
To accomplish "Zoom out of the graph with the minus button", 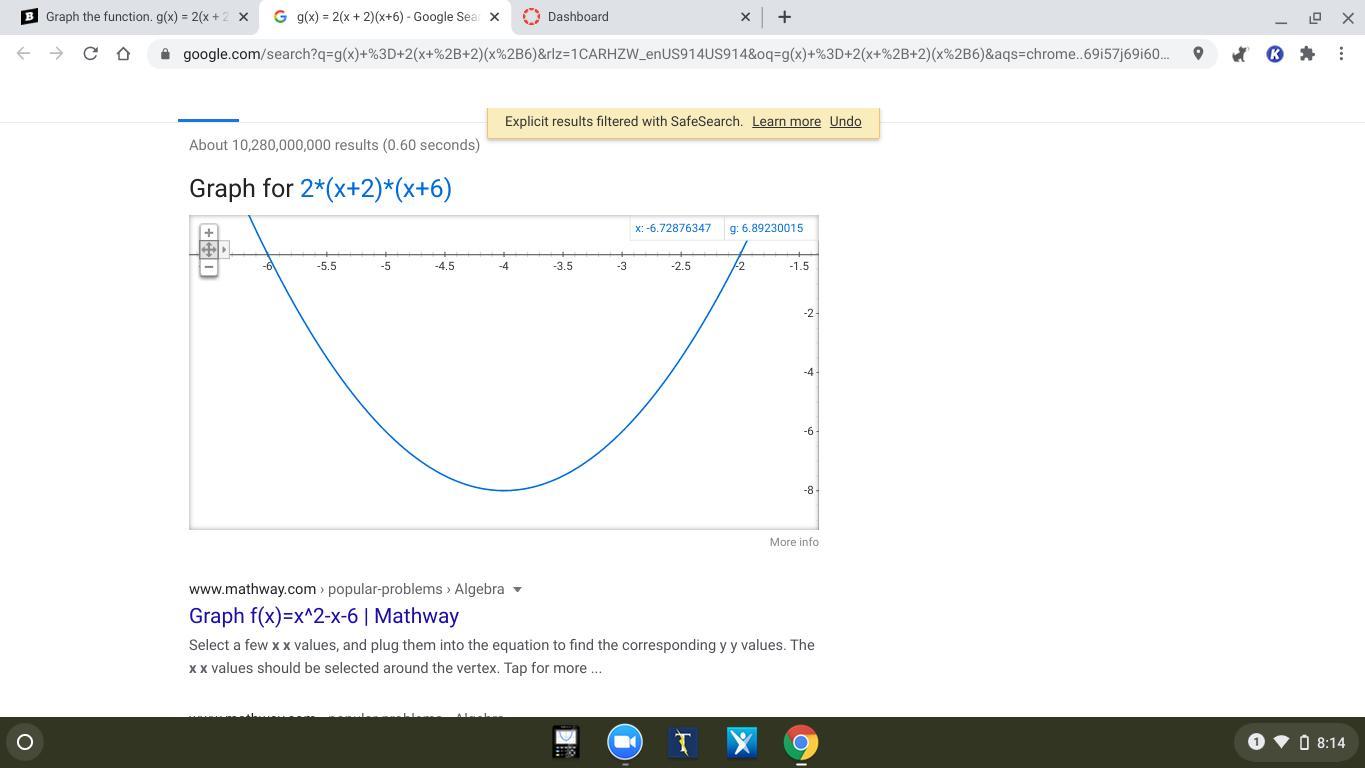I will 208,267.
